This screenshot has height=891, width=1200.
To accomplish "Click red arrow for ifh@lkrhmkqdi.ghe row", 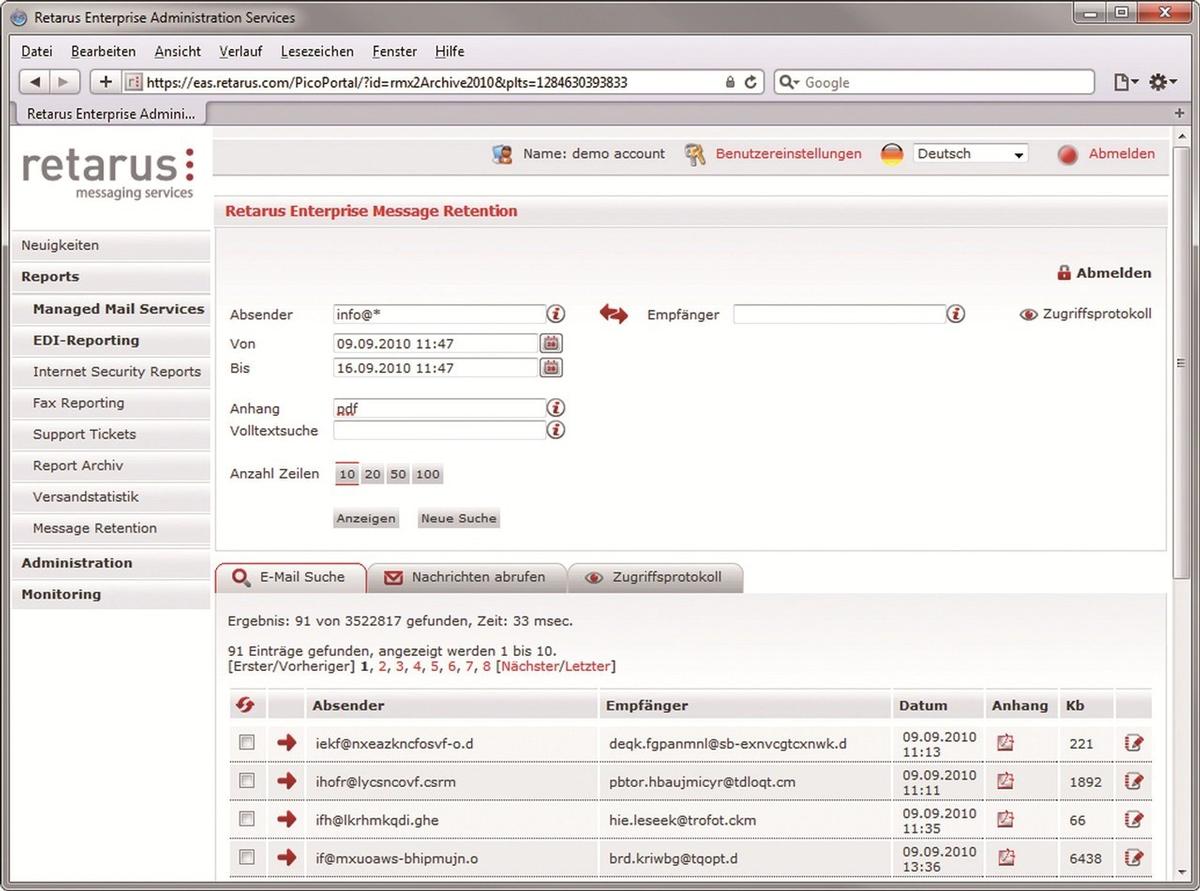I will 287,818.
